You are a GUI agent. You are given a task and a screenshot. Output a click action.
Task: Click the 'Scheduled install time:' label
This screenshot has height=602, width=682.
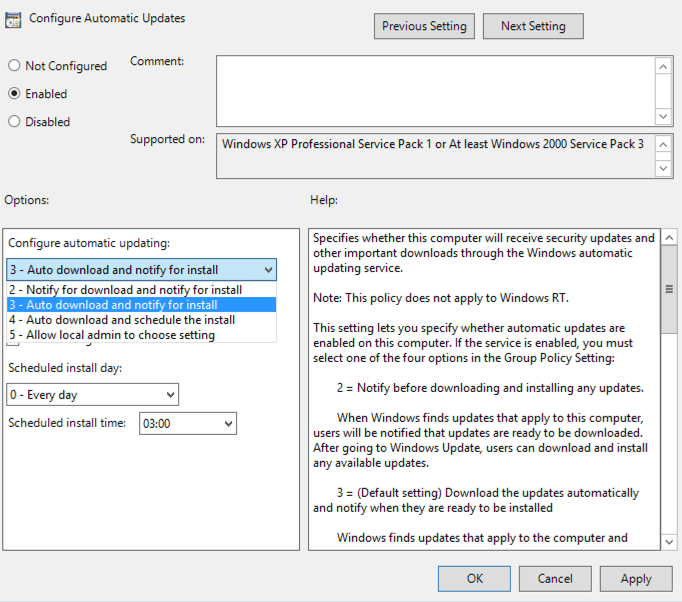tap(67, 423)
